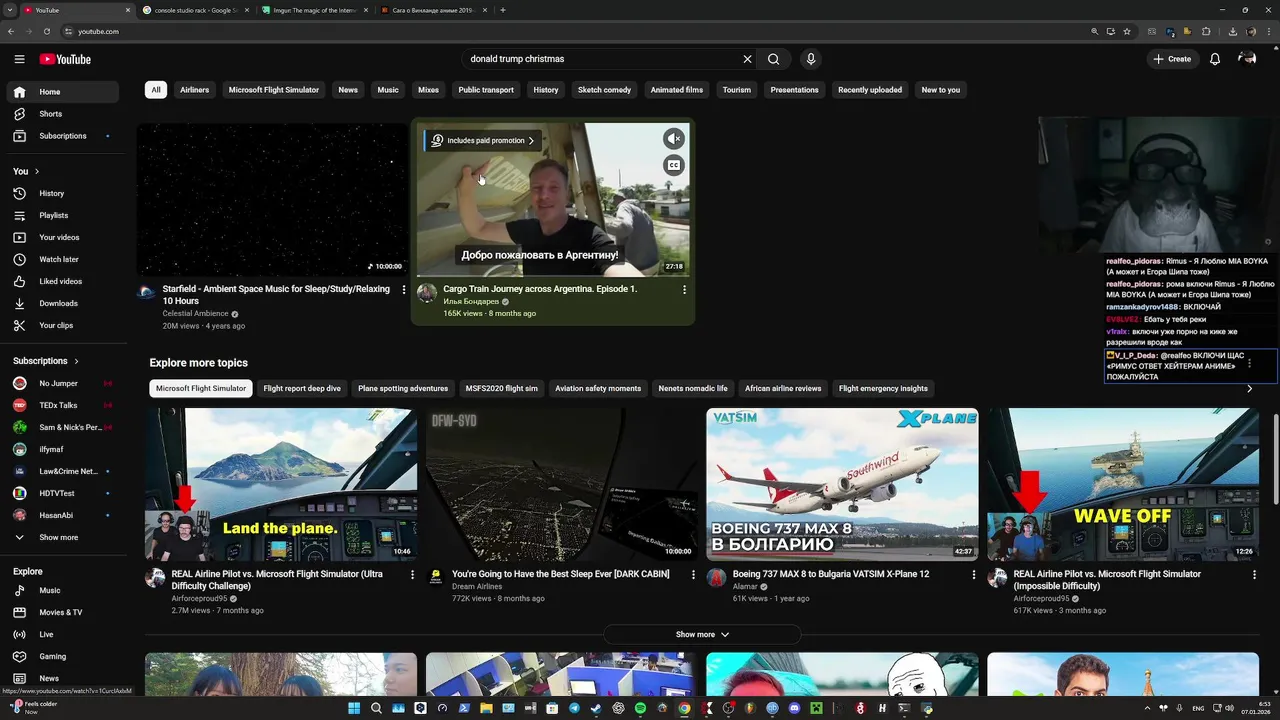Open the YouTube hamburger guide menu

19,59
